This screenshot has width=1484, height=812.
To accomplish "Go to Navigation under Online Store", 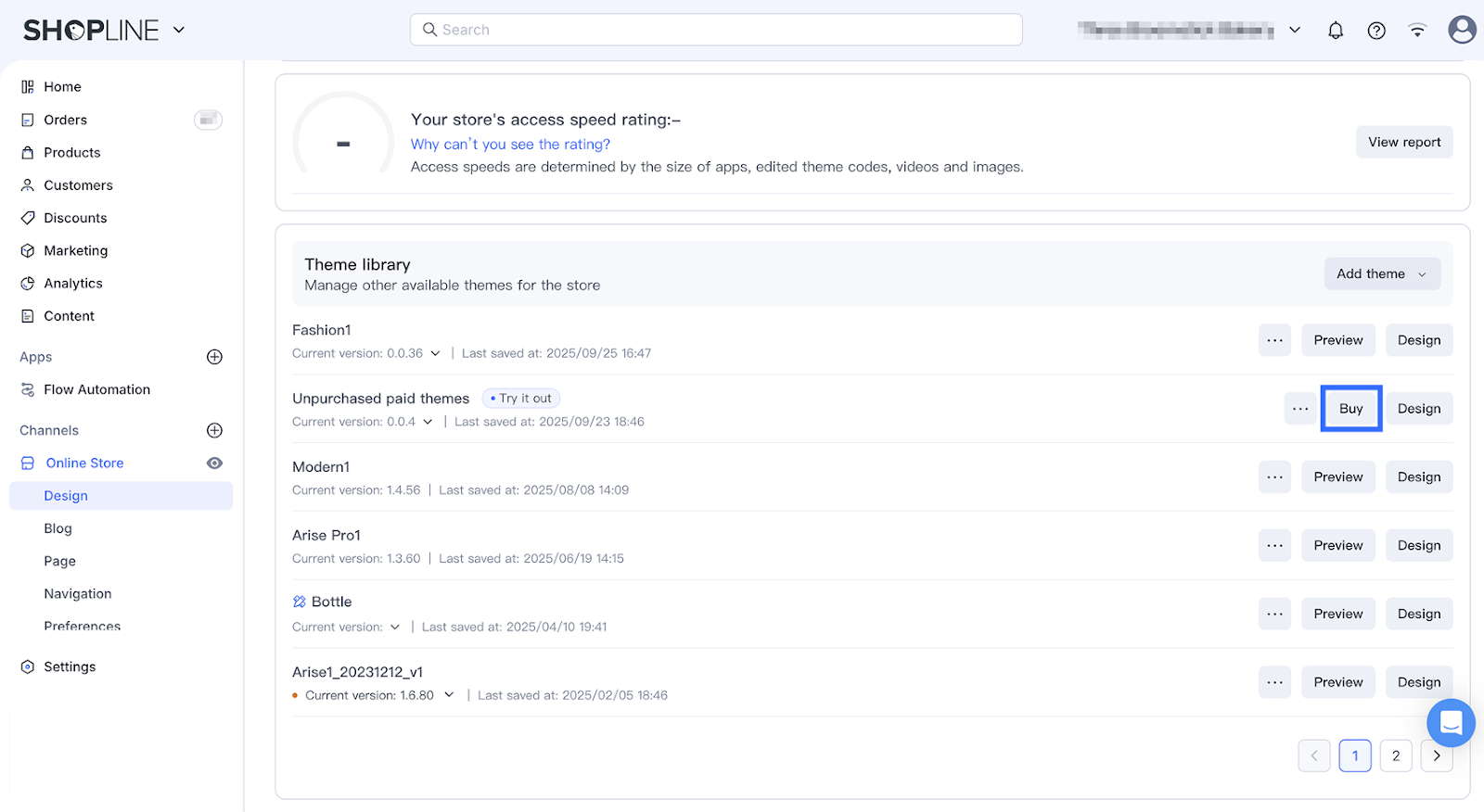I will (77, 594).
